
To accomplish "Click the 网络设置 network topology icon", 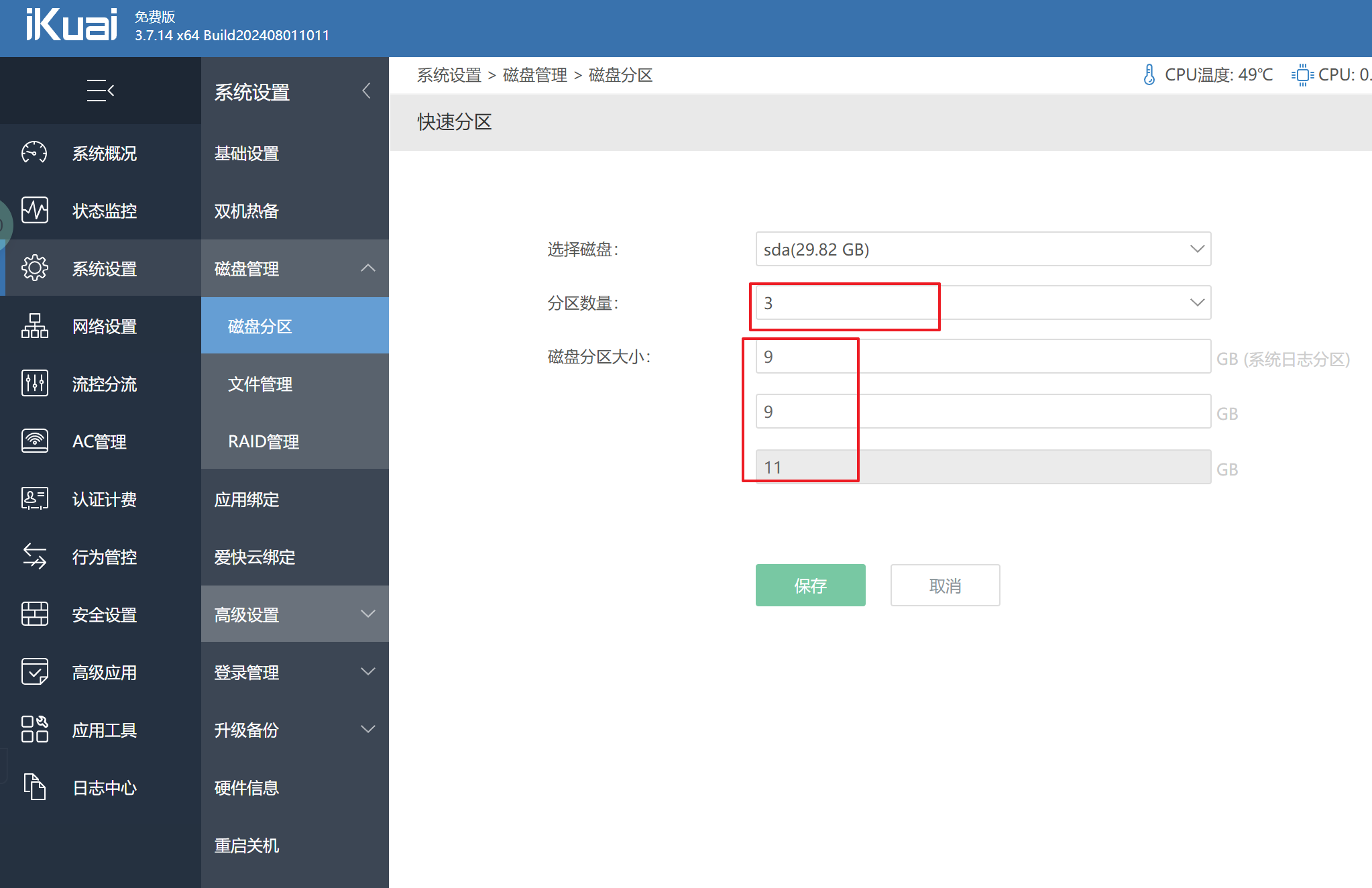I will pos(34,326).
